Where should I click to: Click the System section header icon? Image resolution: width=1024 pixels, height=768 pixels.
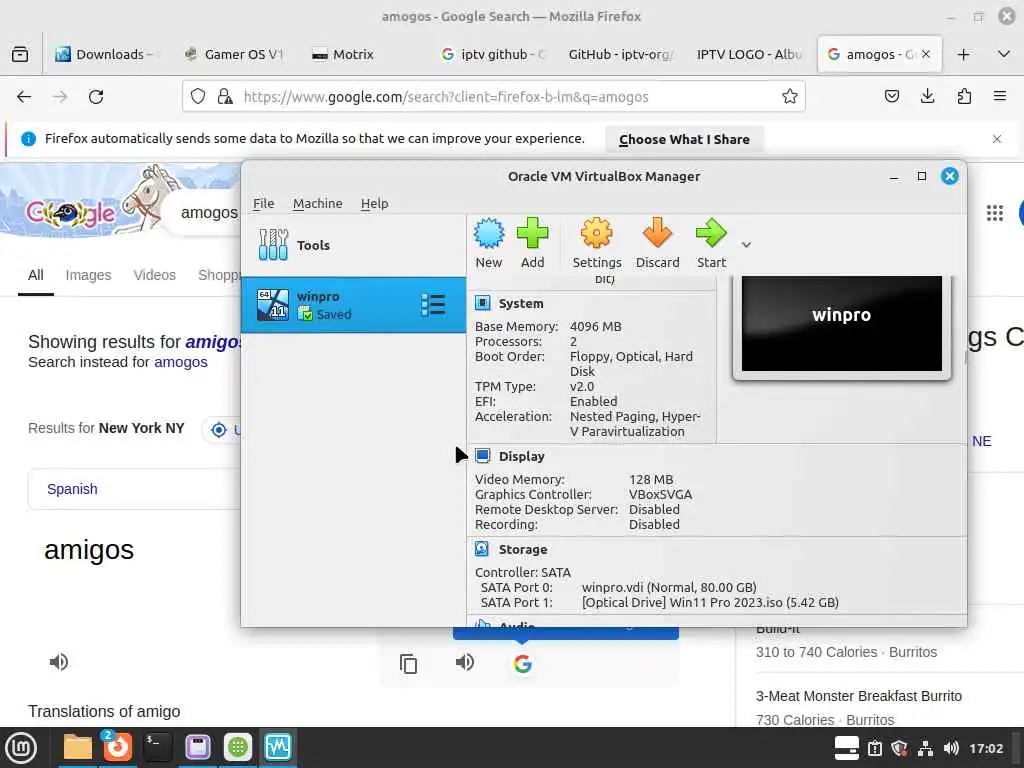point(483,303)
